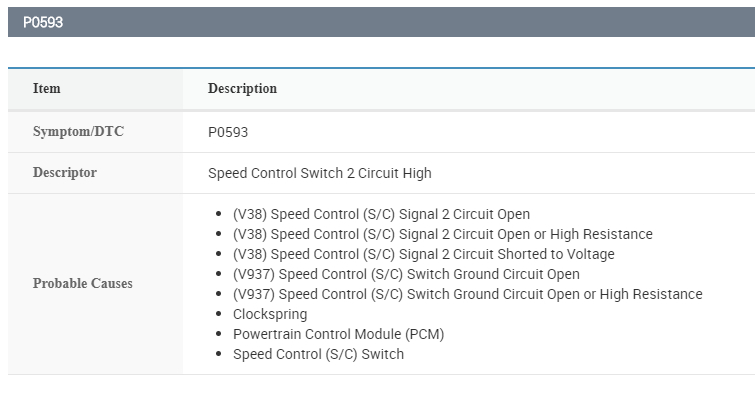755x411 pixels.
Task: Select the Powertrain Control Module (PCM) item
Action: point(338,334)
